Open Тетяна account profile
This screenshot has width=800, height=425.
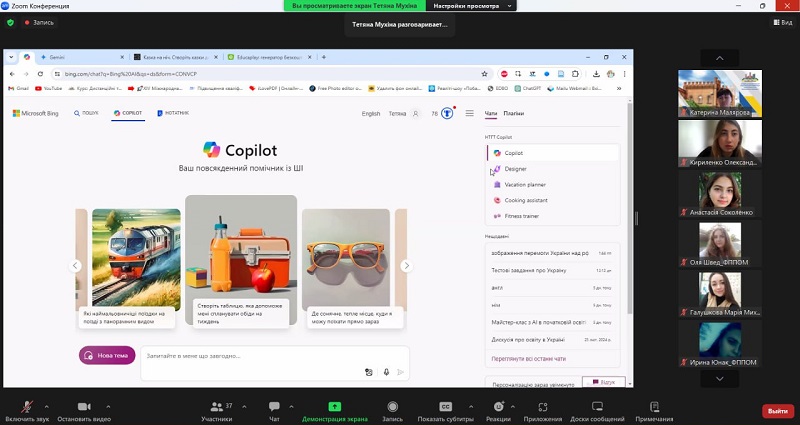pyautogui.click(x=404, y=114)
